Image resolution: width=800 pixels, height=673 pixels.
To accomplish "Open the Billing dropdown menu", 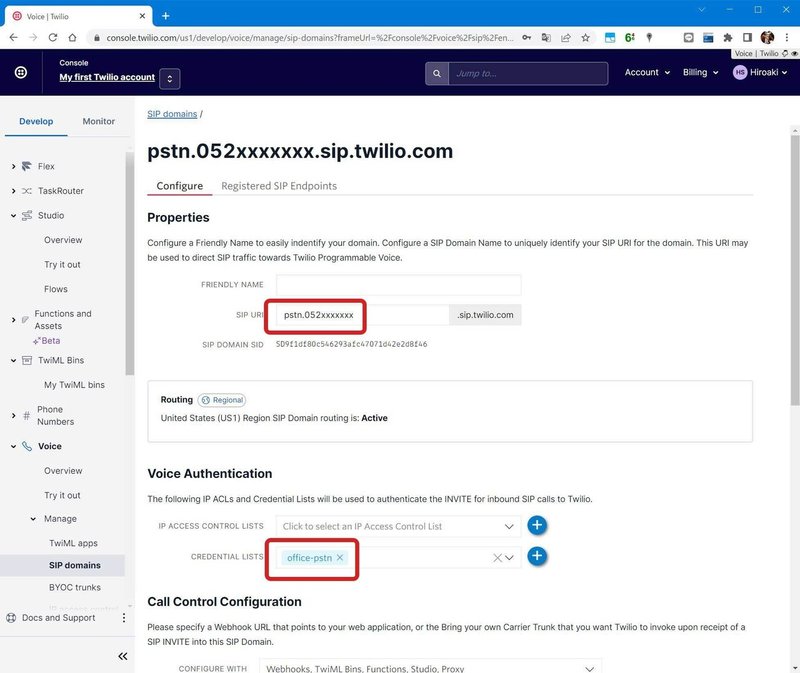I will pyautogui.click(x=701, y=72).
